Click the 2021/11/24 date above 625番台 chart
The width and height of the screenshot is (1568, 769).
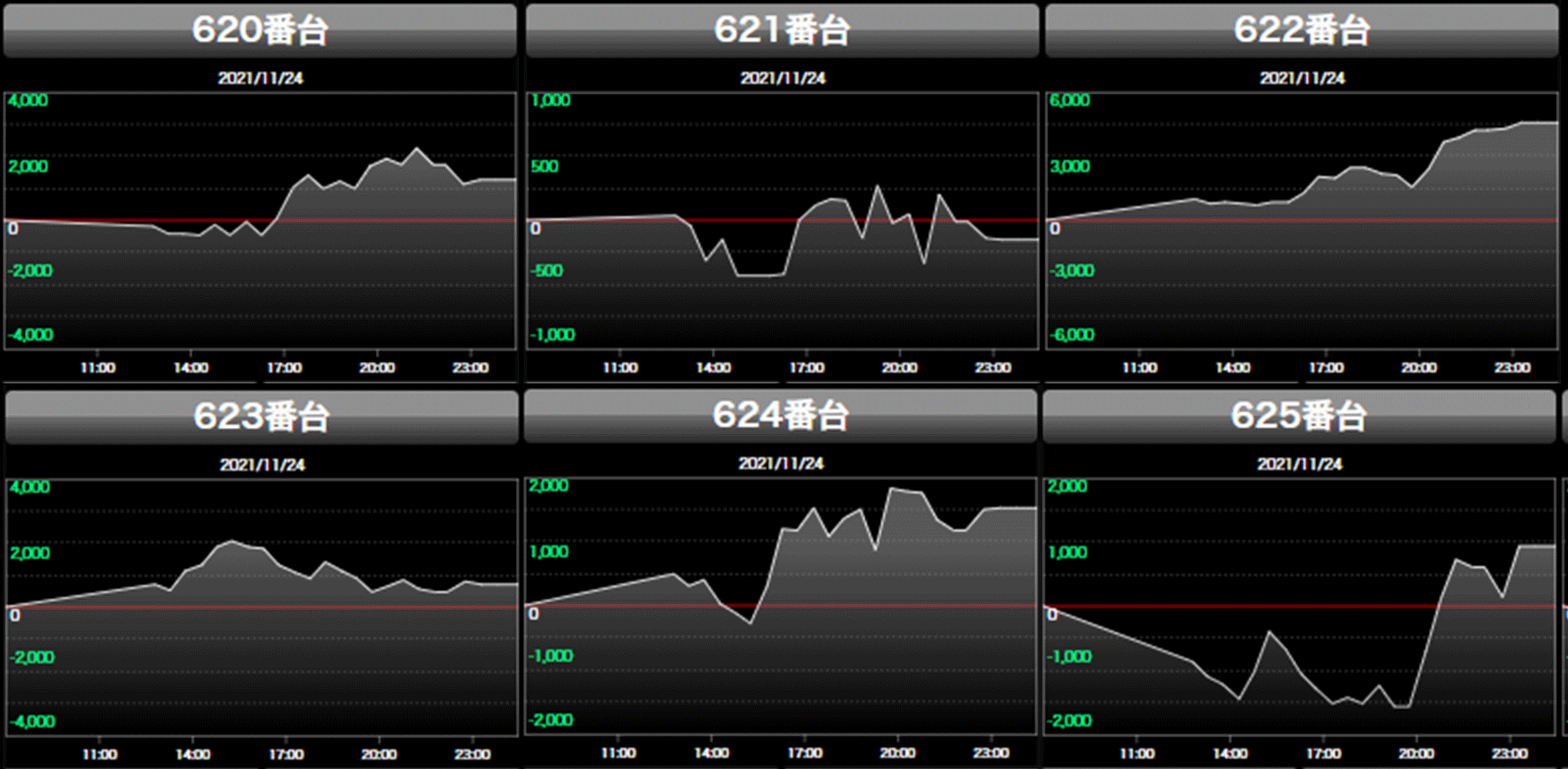[x=1299, y=464]
